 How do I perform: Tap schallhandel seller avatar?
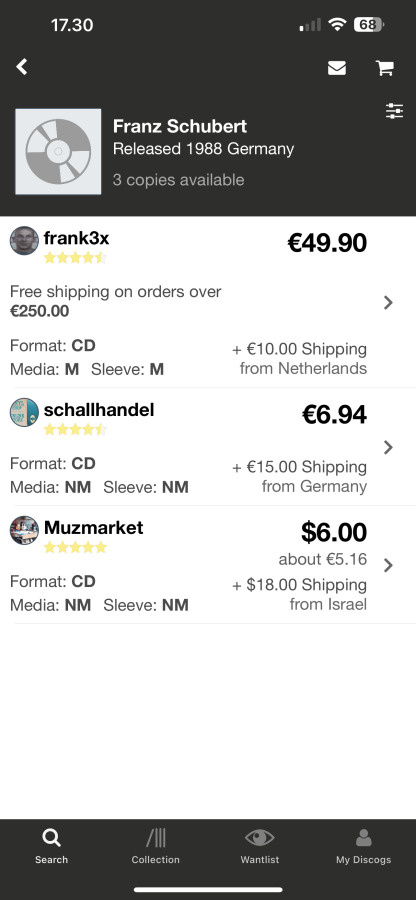[24, 412]
